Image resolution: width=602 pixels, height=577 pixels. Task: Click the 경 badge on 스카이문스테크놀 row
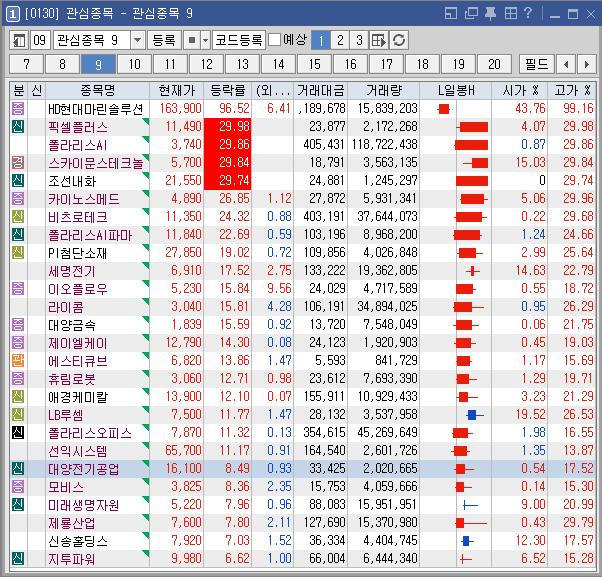(18, 163)
